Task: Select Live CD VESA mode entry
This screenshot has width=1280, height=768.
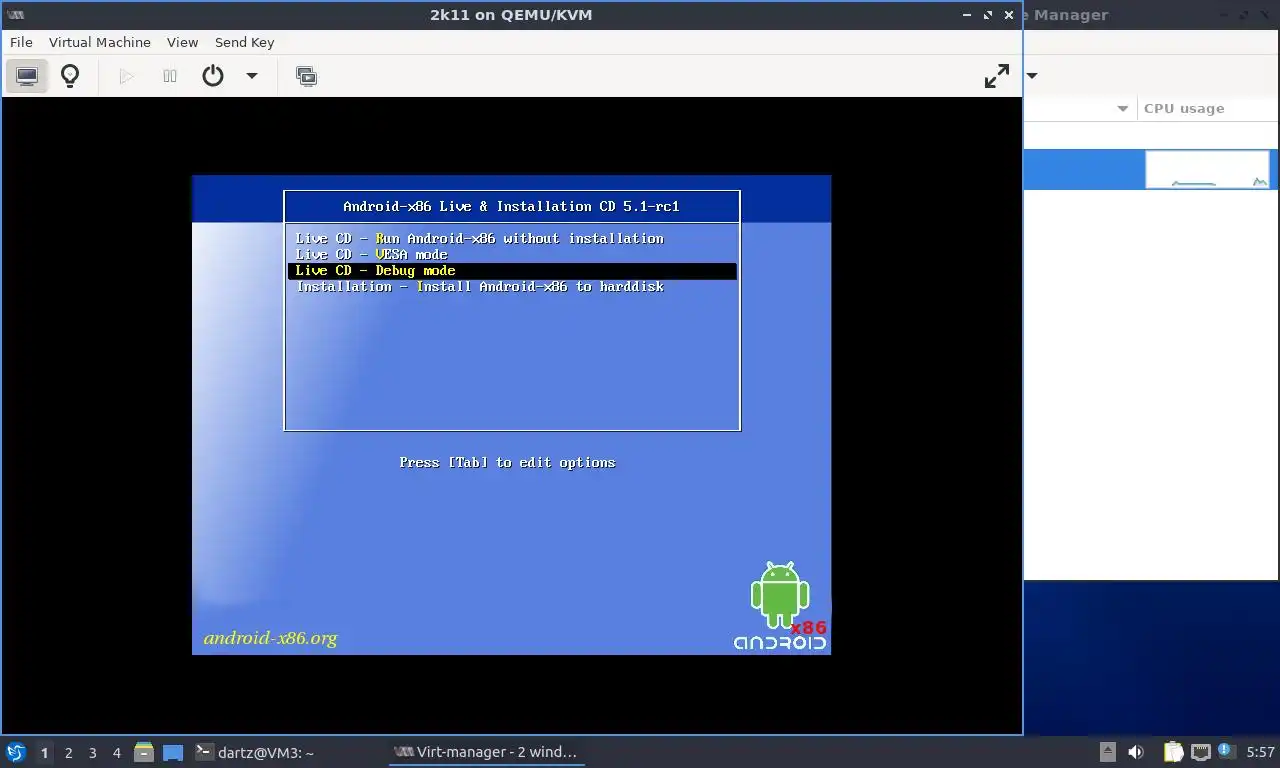Action: point(511,254)
